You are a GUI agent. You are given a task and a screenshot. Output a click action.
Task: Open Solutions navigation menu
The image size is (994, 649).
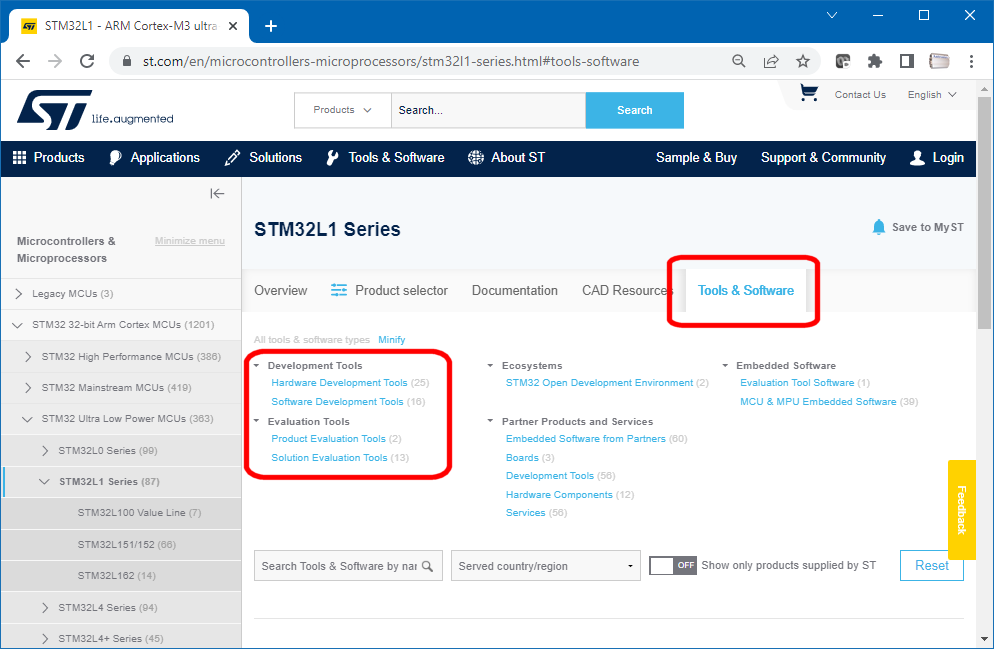[263, 158]
